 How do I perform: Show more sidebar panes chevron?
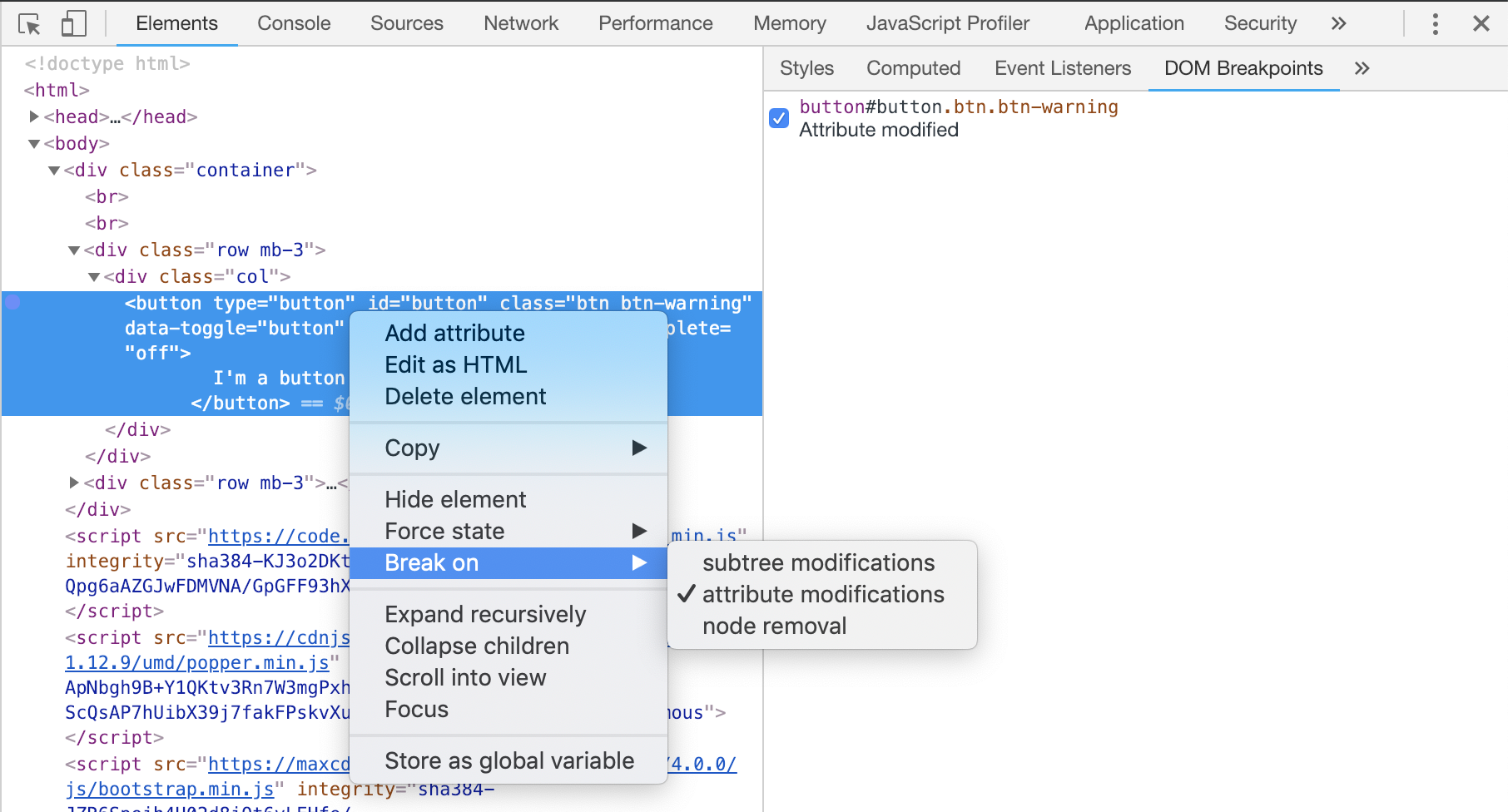[x=1362, y=68]
